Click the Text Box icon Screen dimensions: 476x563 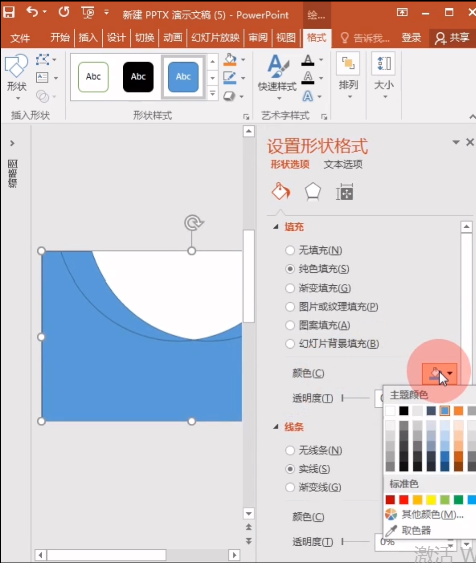(42, 78)
